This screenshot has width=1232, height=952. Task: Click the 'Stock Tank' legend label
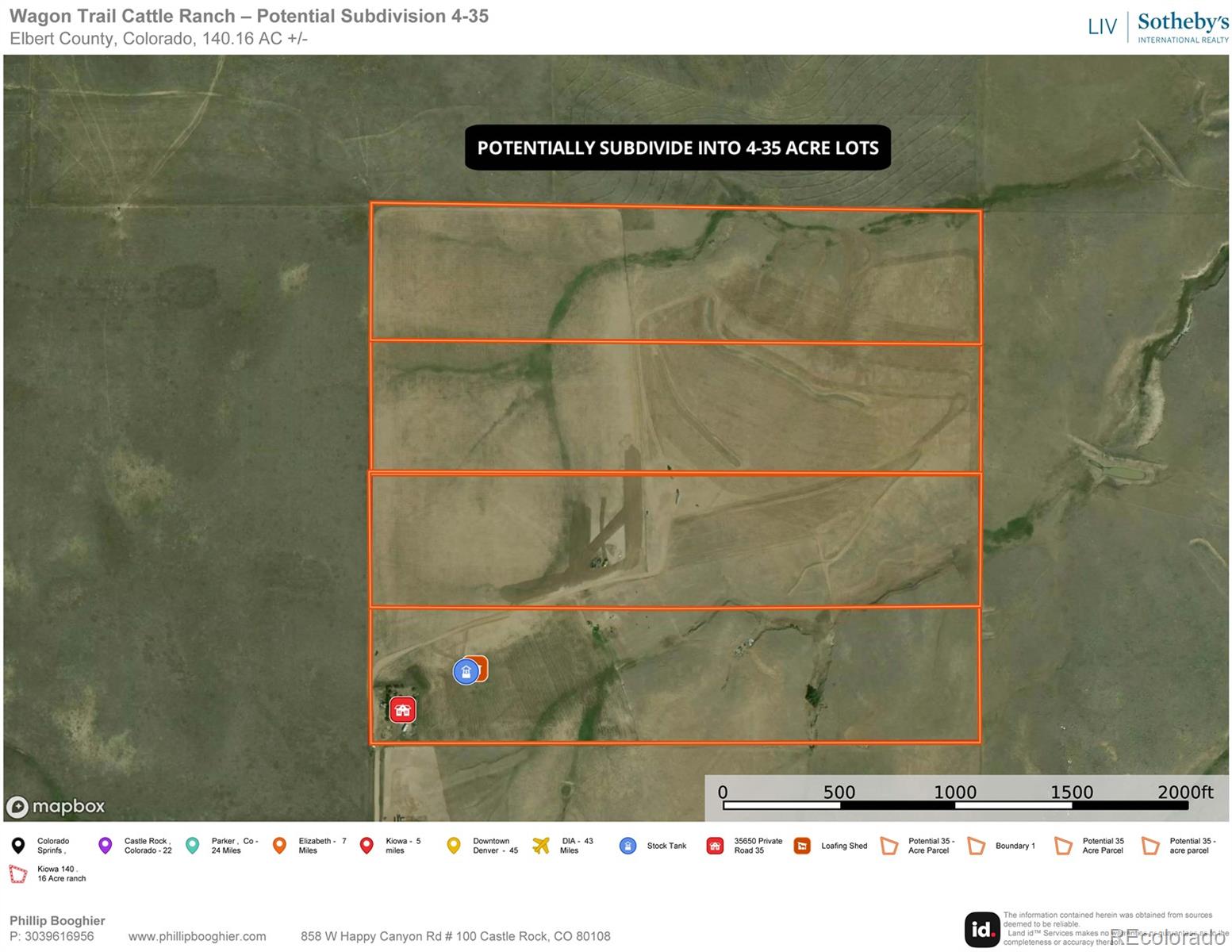pos(666,846)
